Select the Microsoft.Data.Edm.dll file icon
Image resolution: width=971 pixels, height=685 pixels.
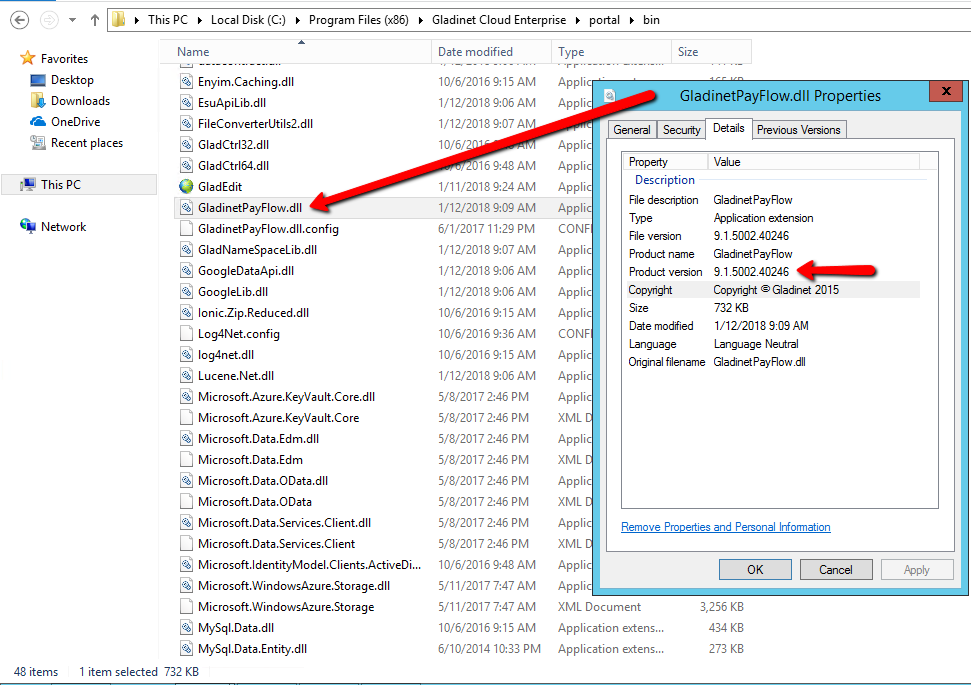(x=186, y=439)
